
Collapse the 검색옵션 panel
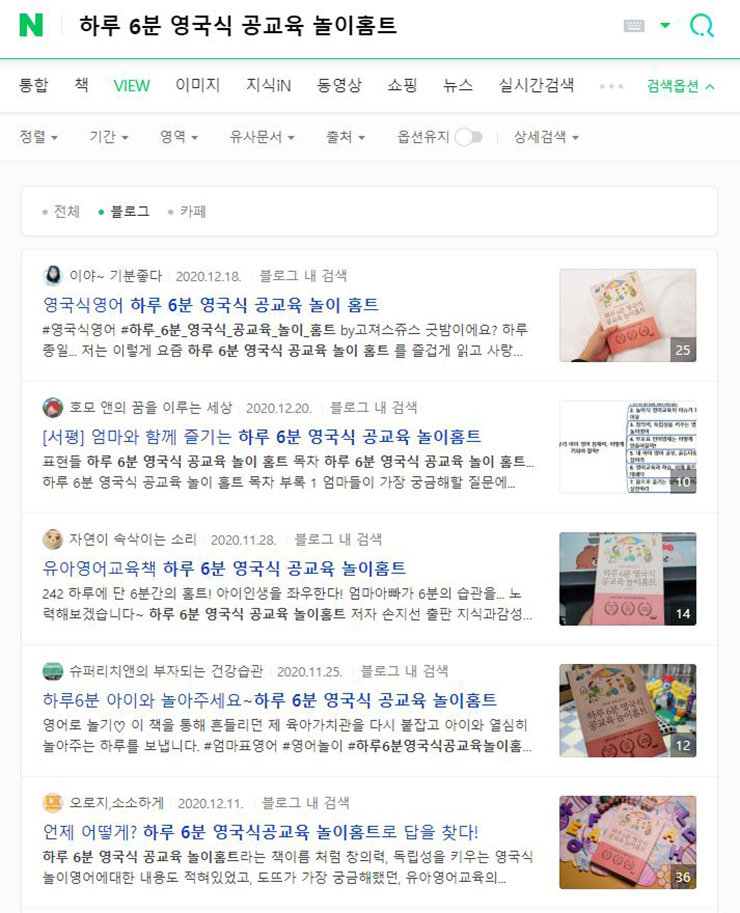(681, 86)
